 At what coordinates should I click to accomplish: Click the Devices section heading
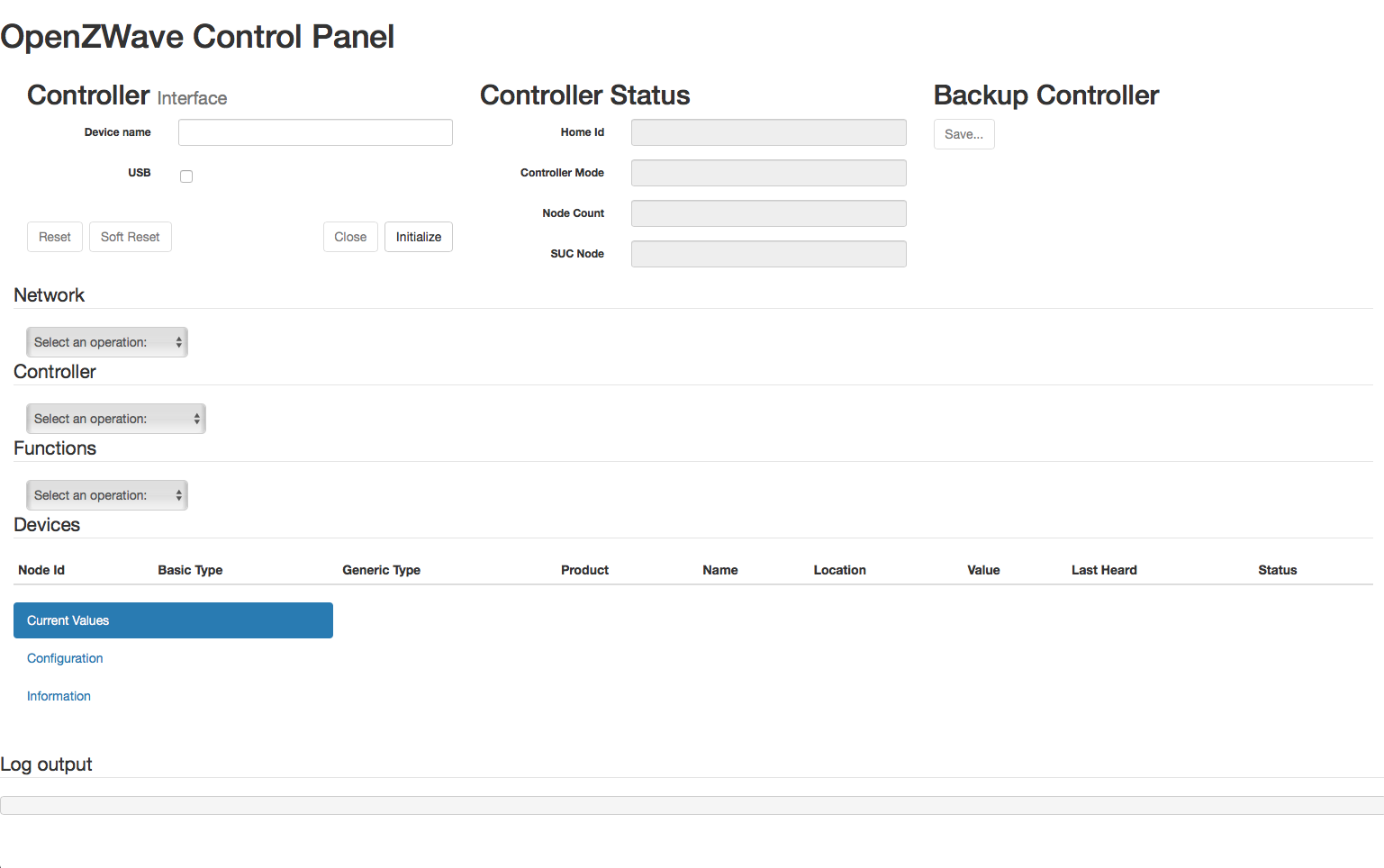pos(47,525)
